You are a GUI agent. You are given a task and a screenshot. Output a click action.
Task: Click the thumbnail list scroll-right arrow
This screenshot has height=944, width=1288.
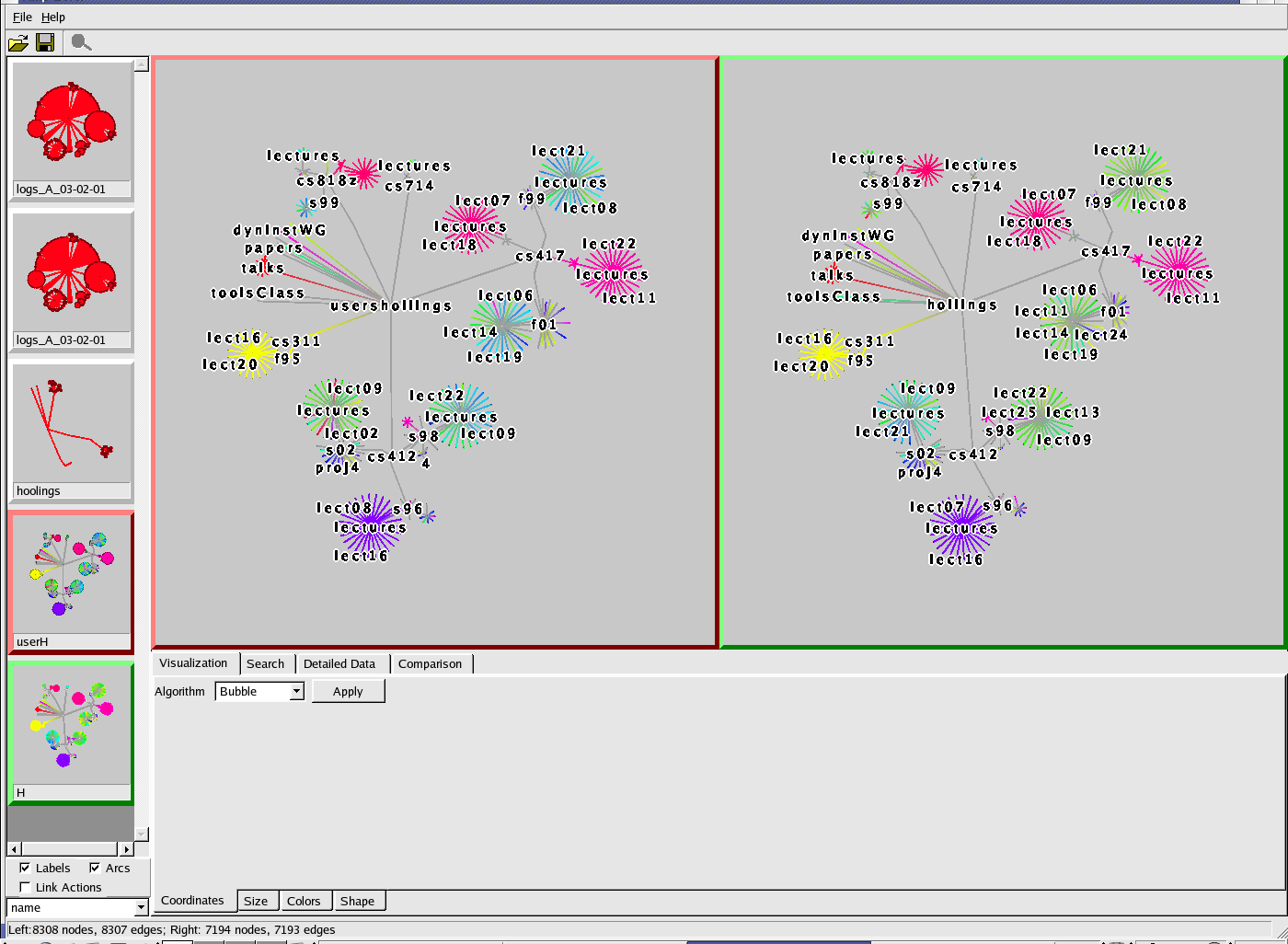pyautogui.click(x=127, y=849)
